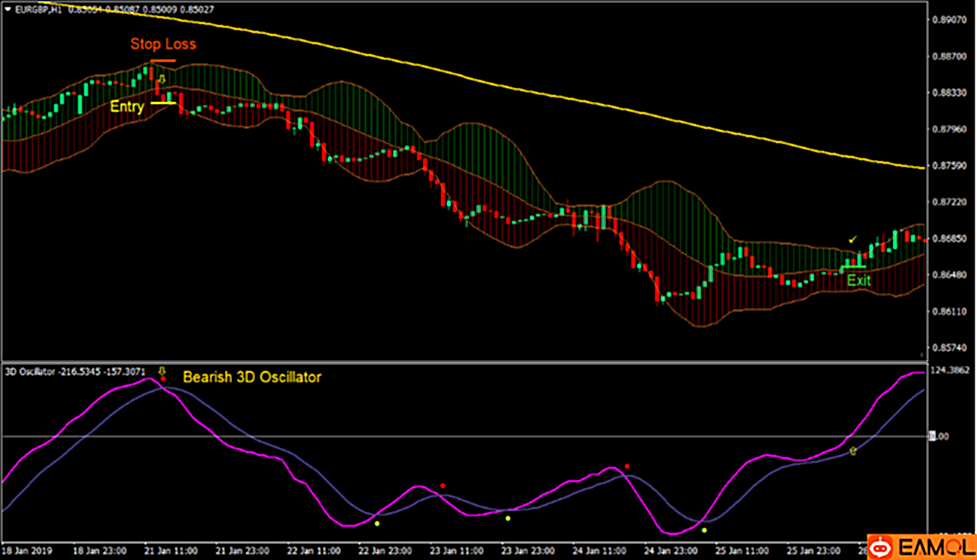Click the 0.89070 price axis label
This screenshot has width=977, height=560.
[948, 19]
